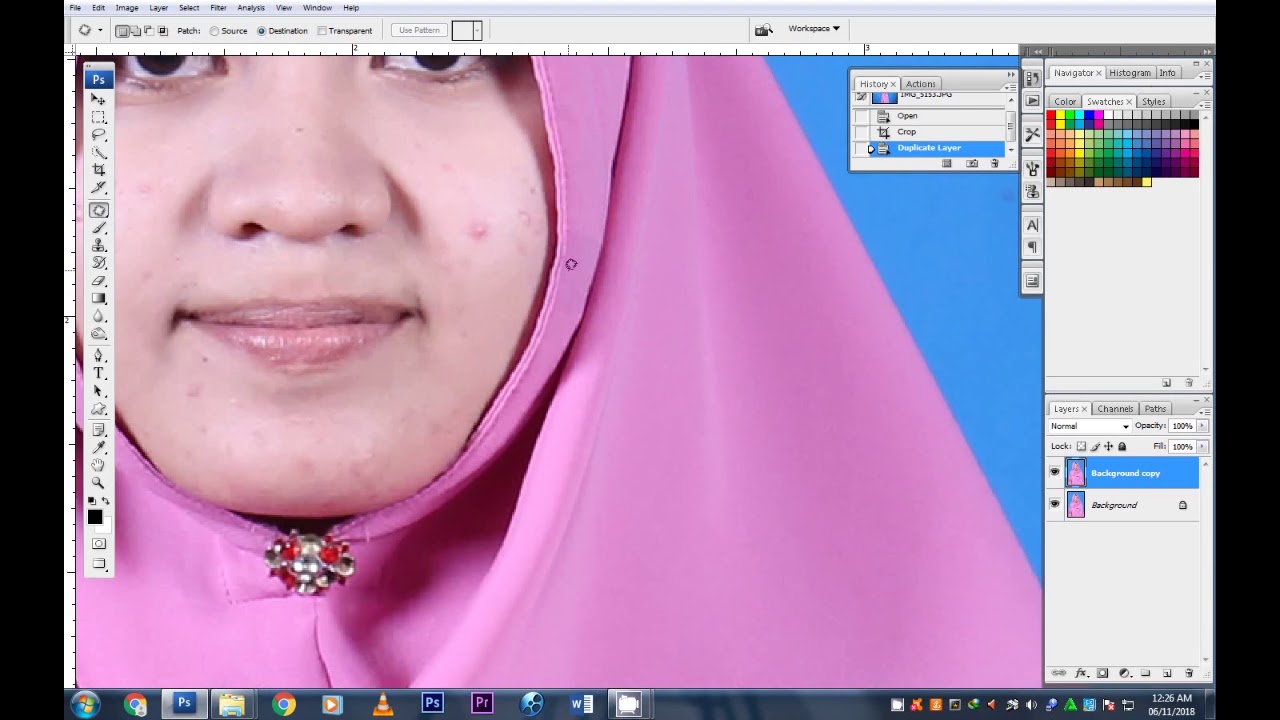
Task: Create a new layer in Layers panel
Action: 1167,673
